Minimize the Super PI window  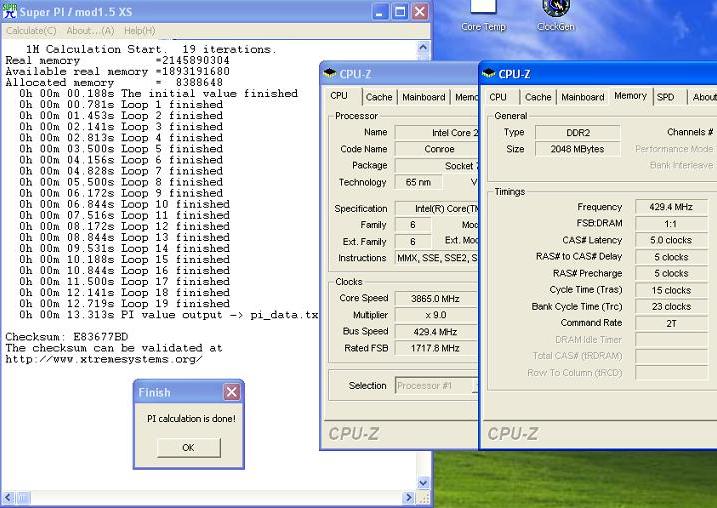tap(379, 12)
